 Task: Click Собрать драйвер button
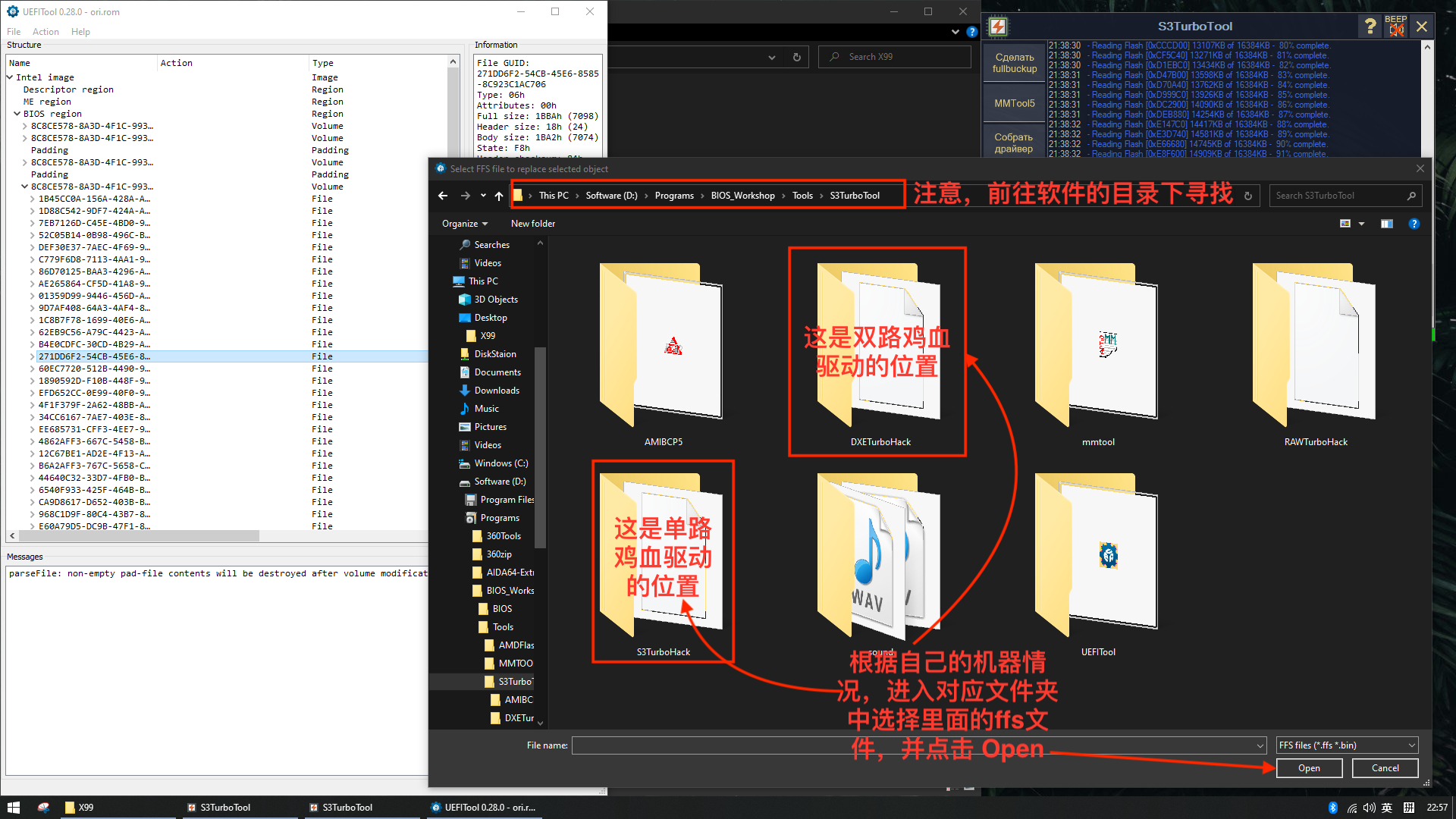1015,143
